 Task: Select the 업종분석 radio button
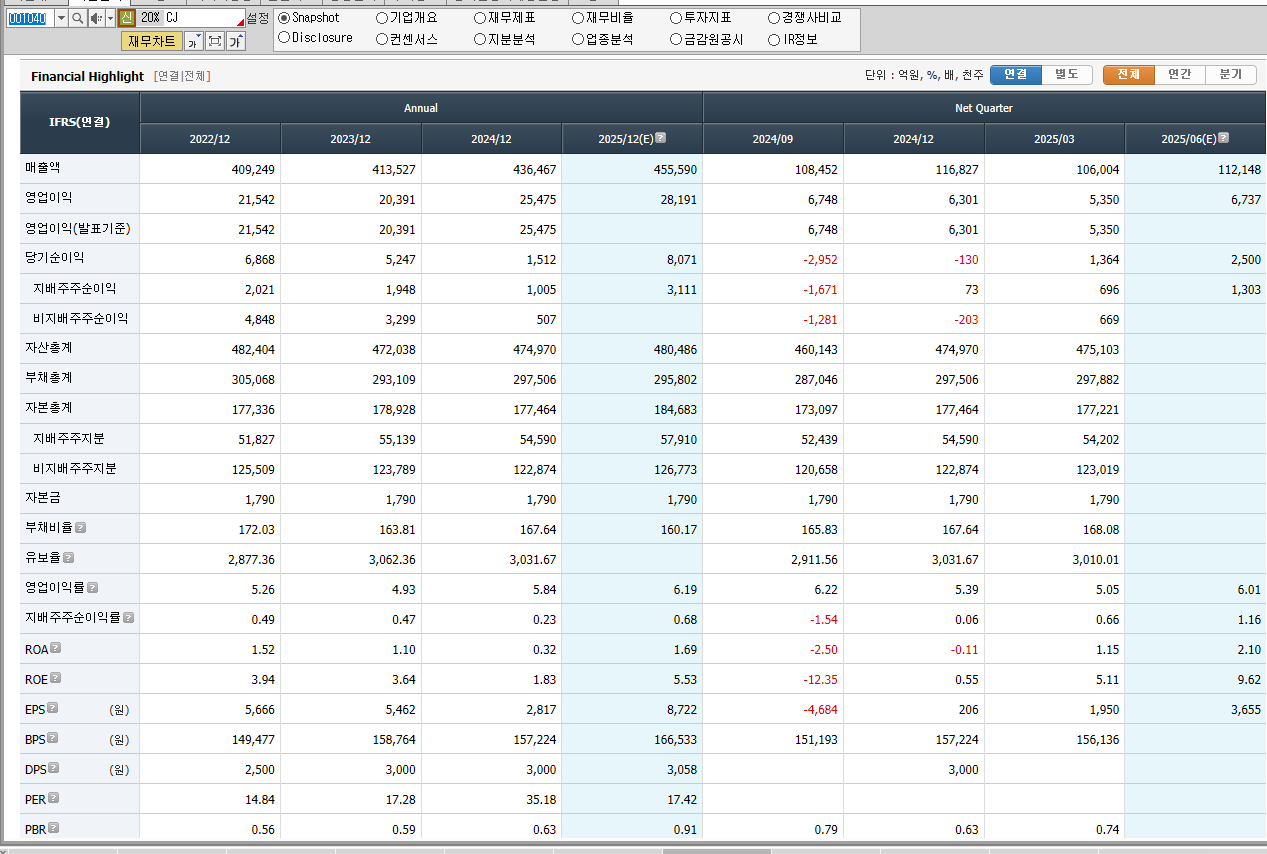(x=578, y=39)
